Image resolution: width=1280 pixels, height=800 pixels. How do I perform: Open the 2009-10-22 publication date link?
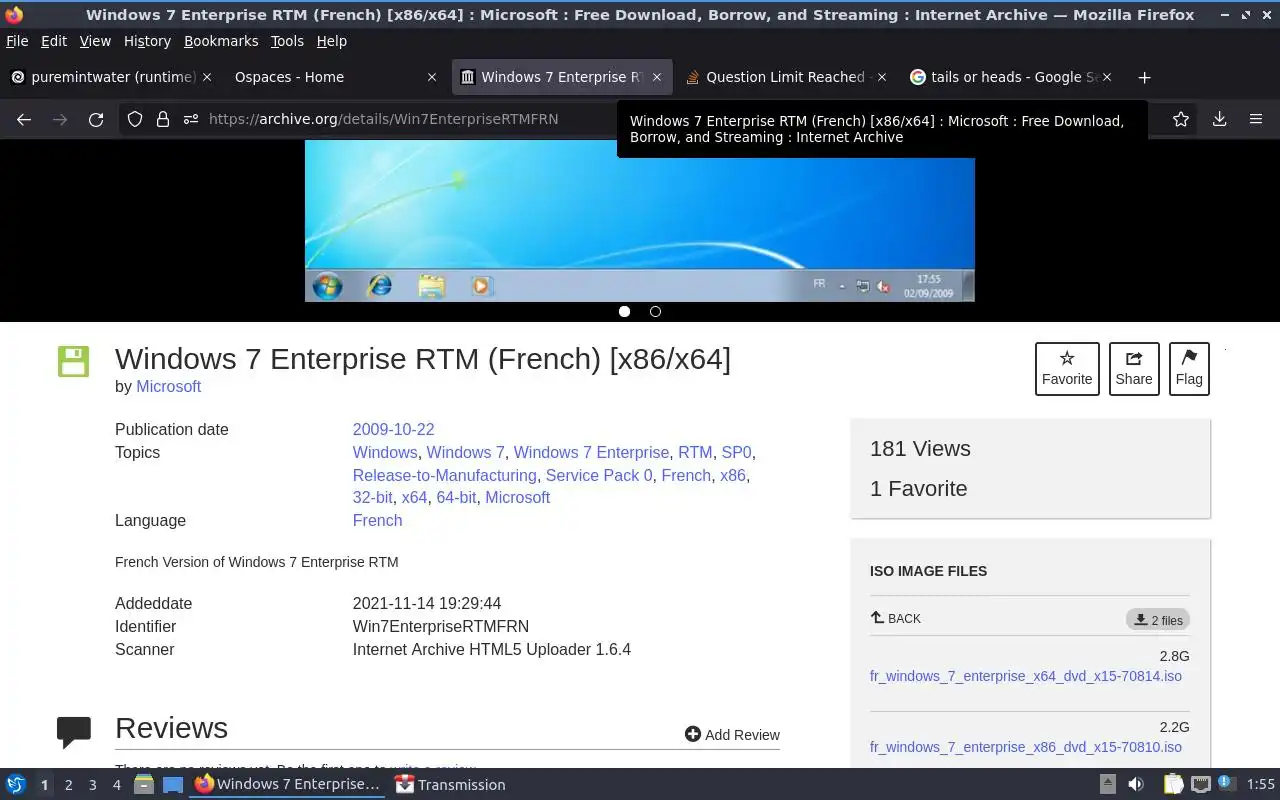tap(393, 429)
